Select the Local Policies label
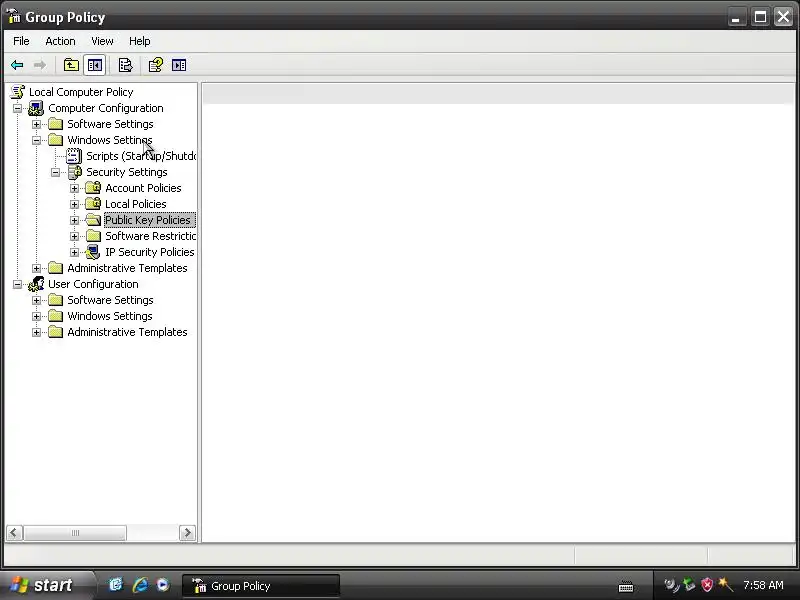 click(x=135, y=204)
